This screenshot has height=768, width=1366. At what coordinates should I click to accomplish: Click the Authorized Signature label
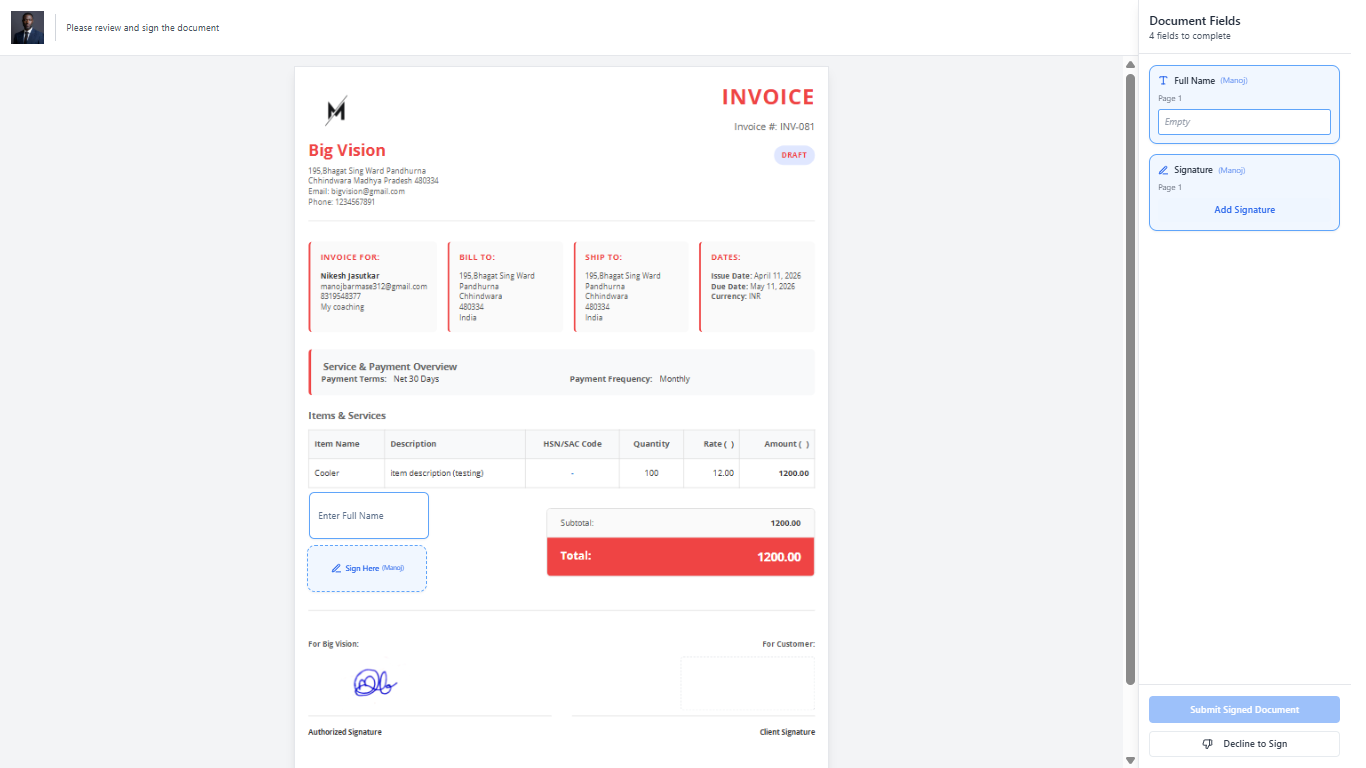[x=345, y=732]
